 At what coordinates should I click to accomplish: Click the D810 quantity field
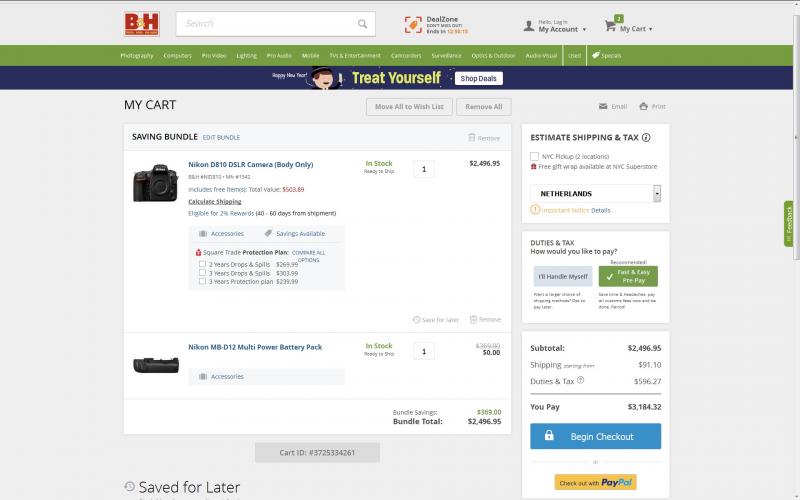click(x=424, y=169)
